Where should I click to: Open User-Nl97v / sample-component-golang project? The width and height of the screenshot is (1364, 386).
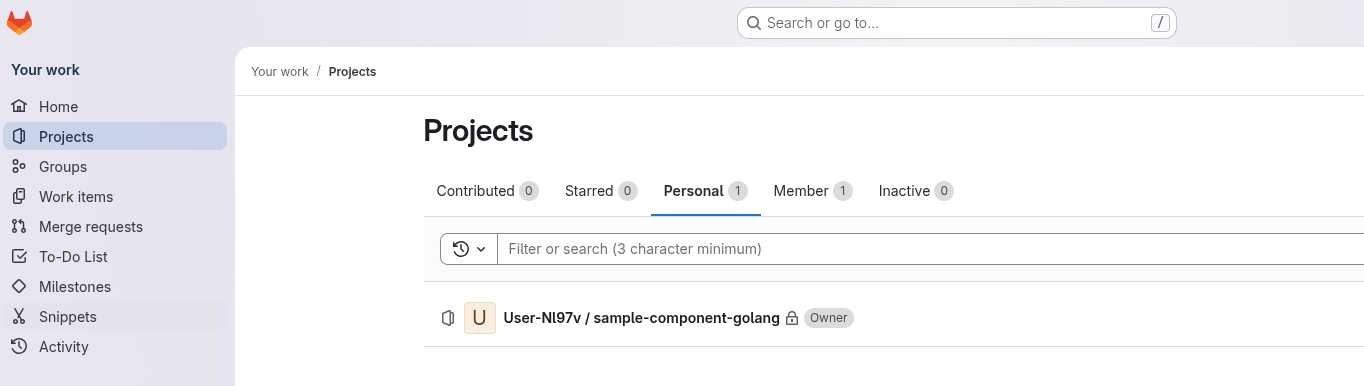pyautogui.click(x=641, y=318)
